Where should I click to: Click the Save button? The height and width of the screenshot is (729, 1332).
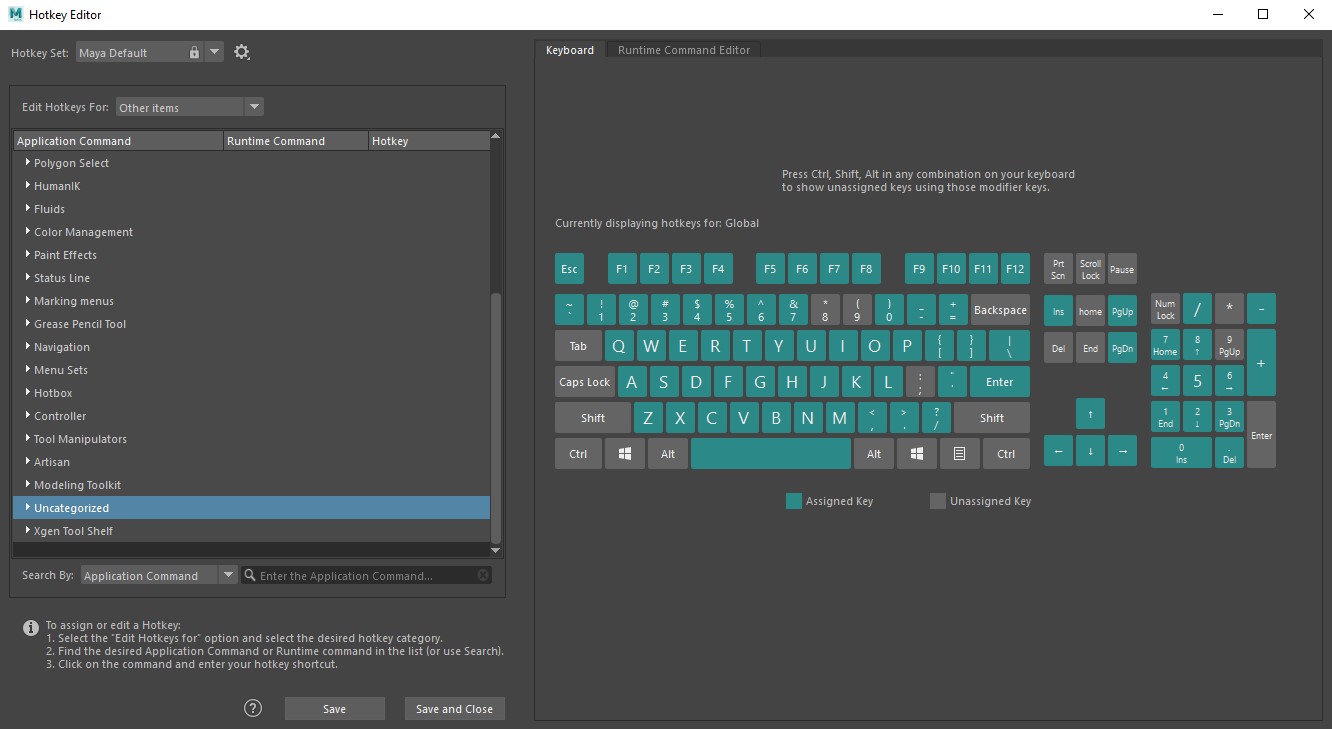334,708
